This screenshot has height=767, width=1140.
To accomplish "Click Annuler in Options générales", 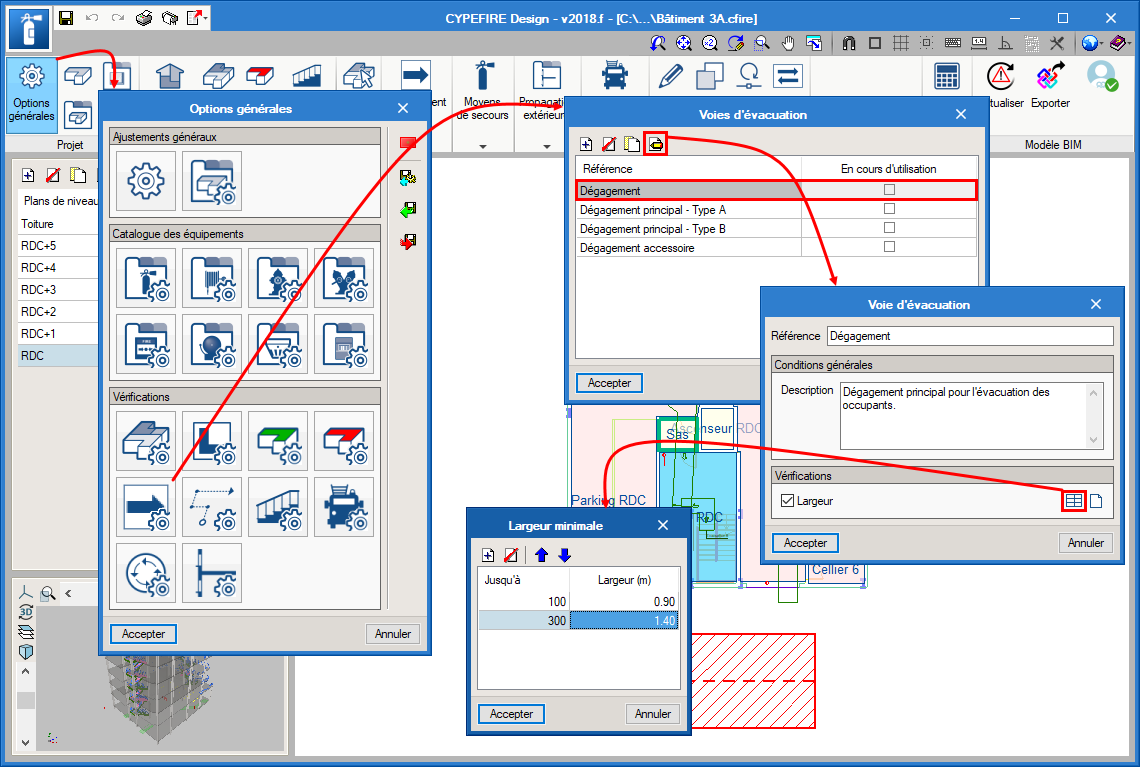I will [393, 634].
